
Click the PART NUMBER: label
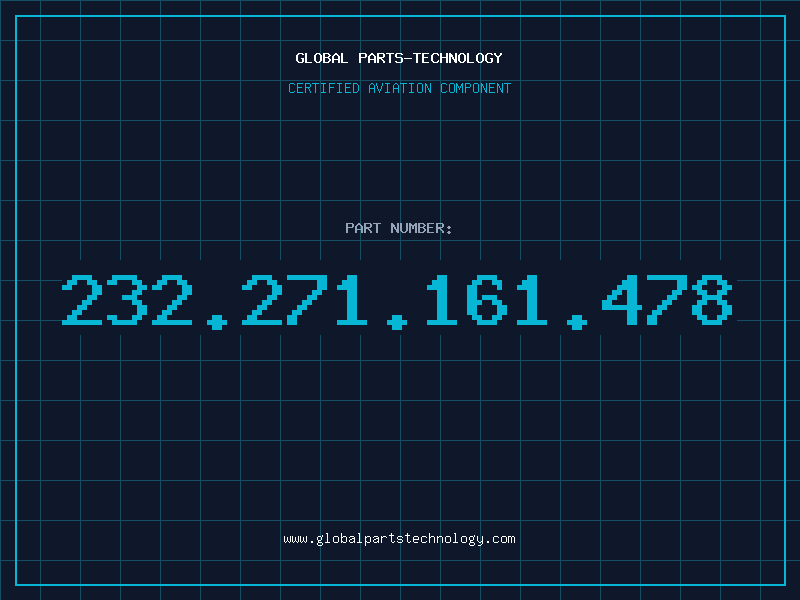(x=399, y=228)
